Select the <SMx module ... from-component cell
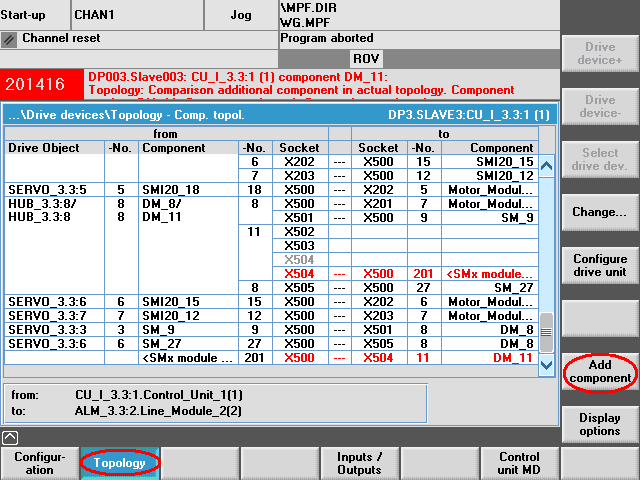Viewport: 640px width, 480px height. 188,358
